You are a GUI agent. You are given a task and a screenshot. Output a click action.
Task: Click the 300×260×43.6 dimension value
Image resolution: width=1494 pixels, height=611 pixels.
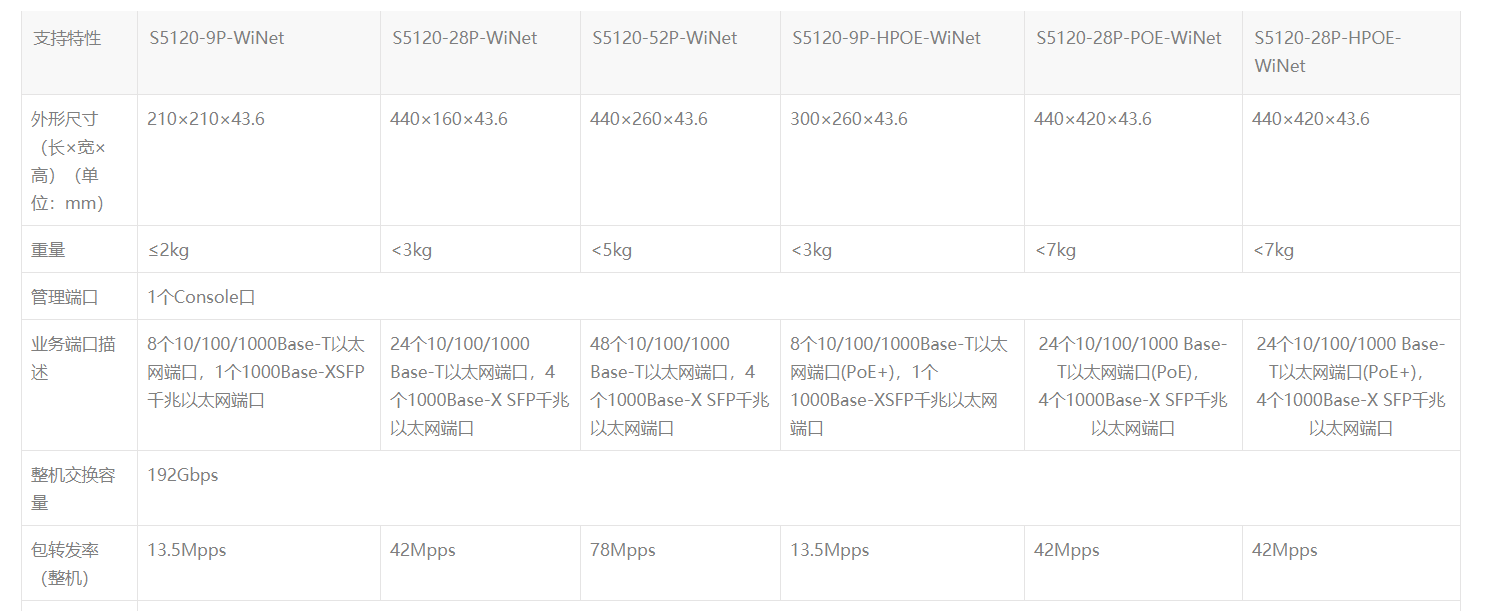[x=849, y=119]
